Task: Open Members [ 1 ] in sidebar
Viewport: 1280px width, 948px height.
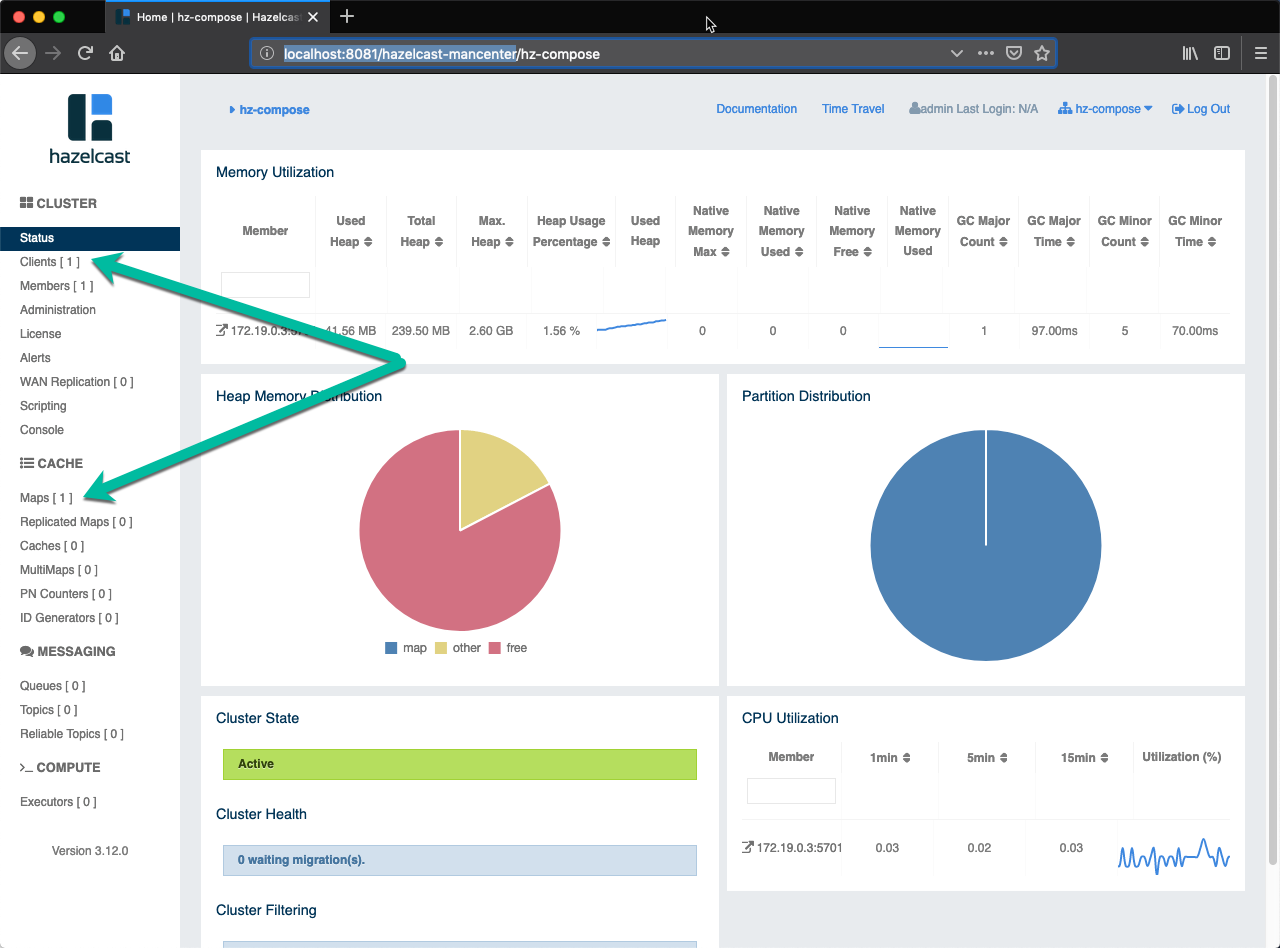Action: coord(56,286)
